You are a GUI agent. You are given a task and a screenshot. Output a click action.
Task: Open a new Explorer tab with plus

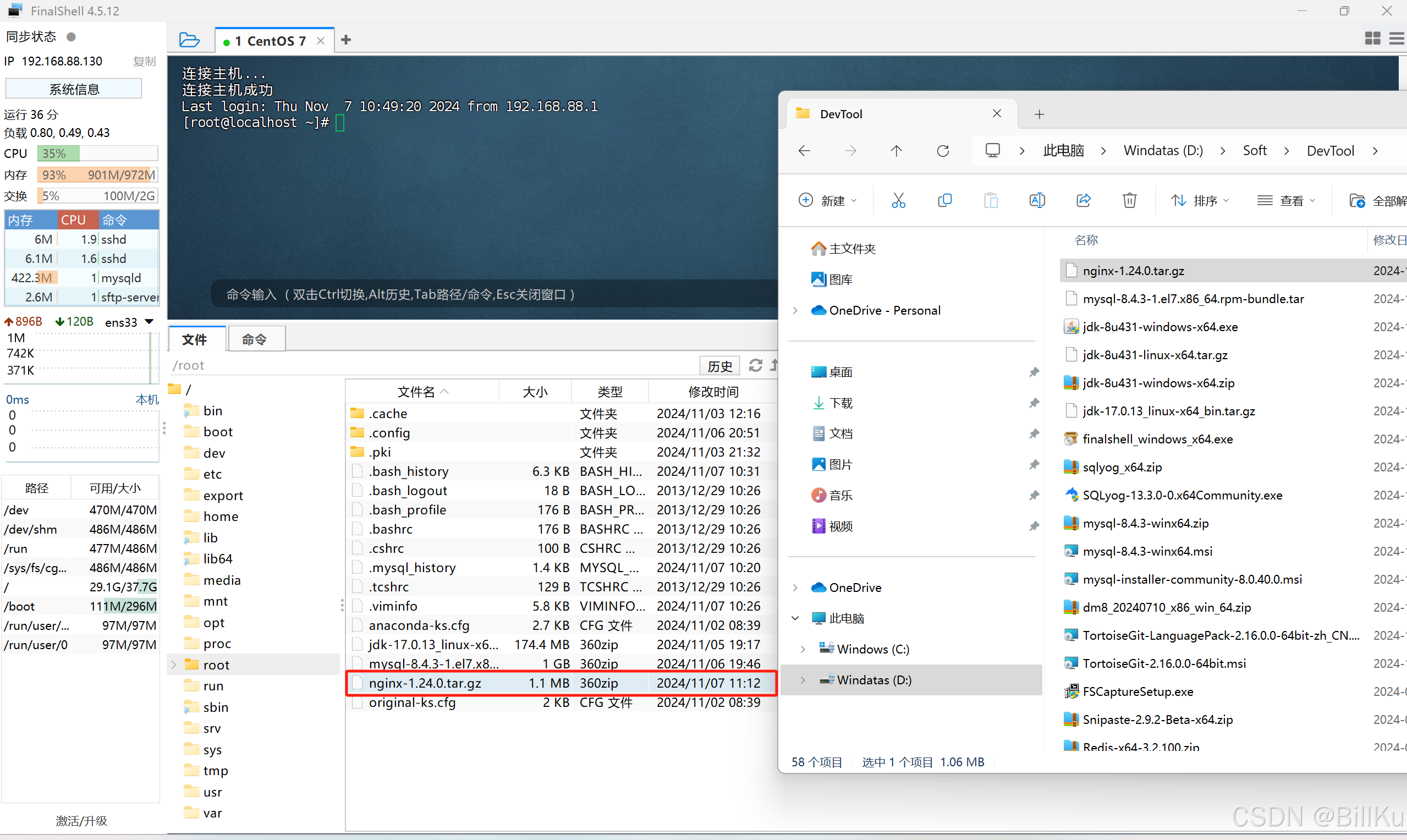tap(1039, 114)
